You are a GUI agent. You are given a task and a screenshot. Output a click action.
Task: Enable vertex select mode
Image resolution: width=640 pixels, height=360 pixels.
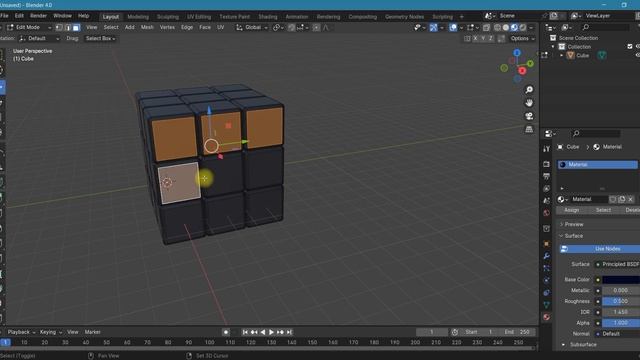pos(59,27)
